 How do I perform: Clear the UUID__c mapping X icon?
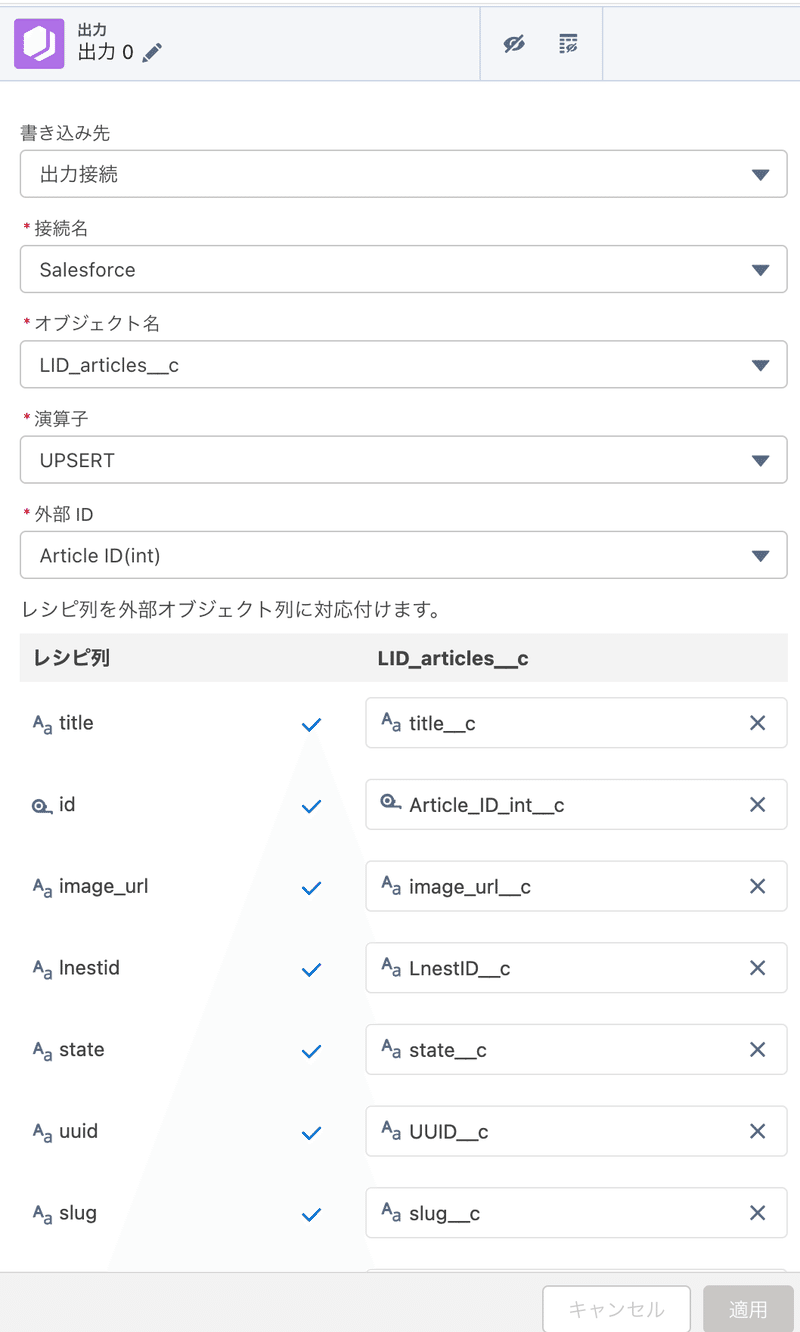coord(757,1132)
